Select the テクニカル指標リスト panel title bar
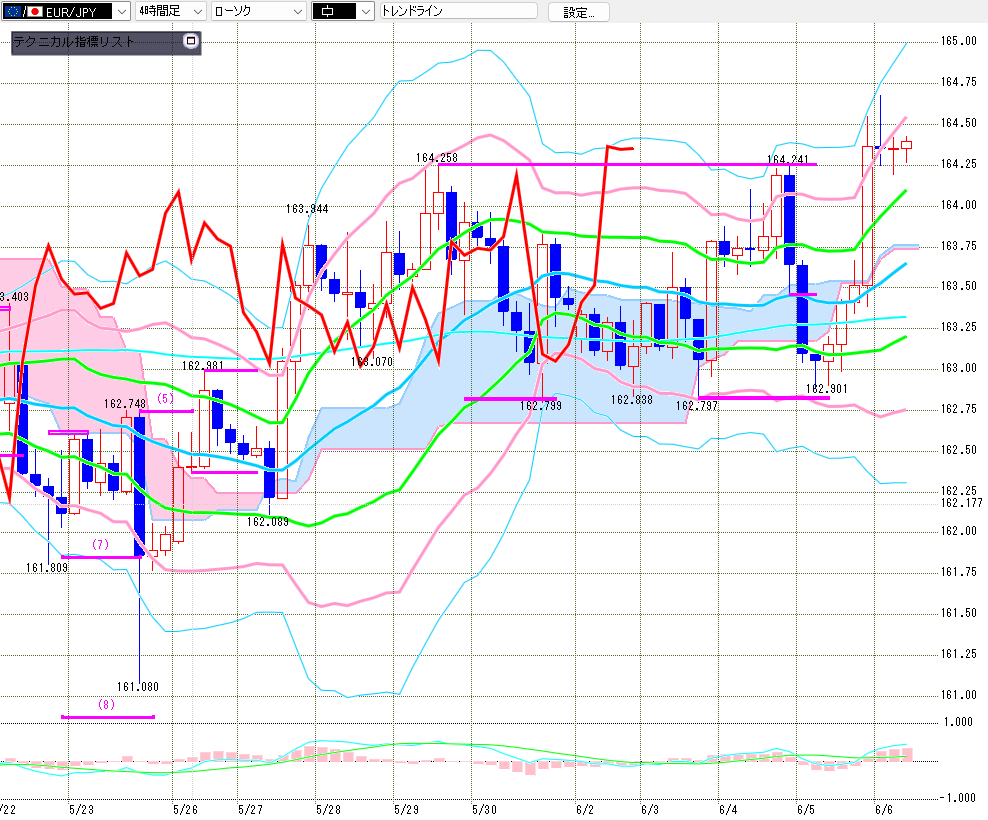 pos(106,42)
